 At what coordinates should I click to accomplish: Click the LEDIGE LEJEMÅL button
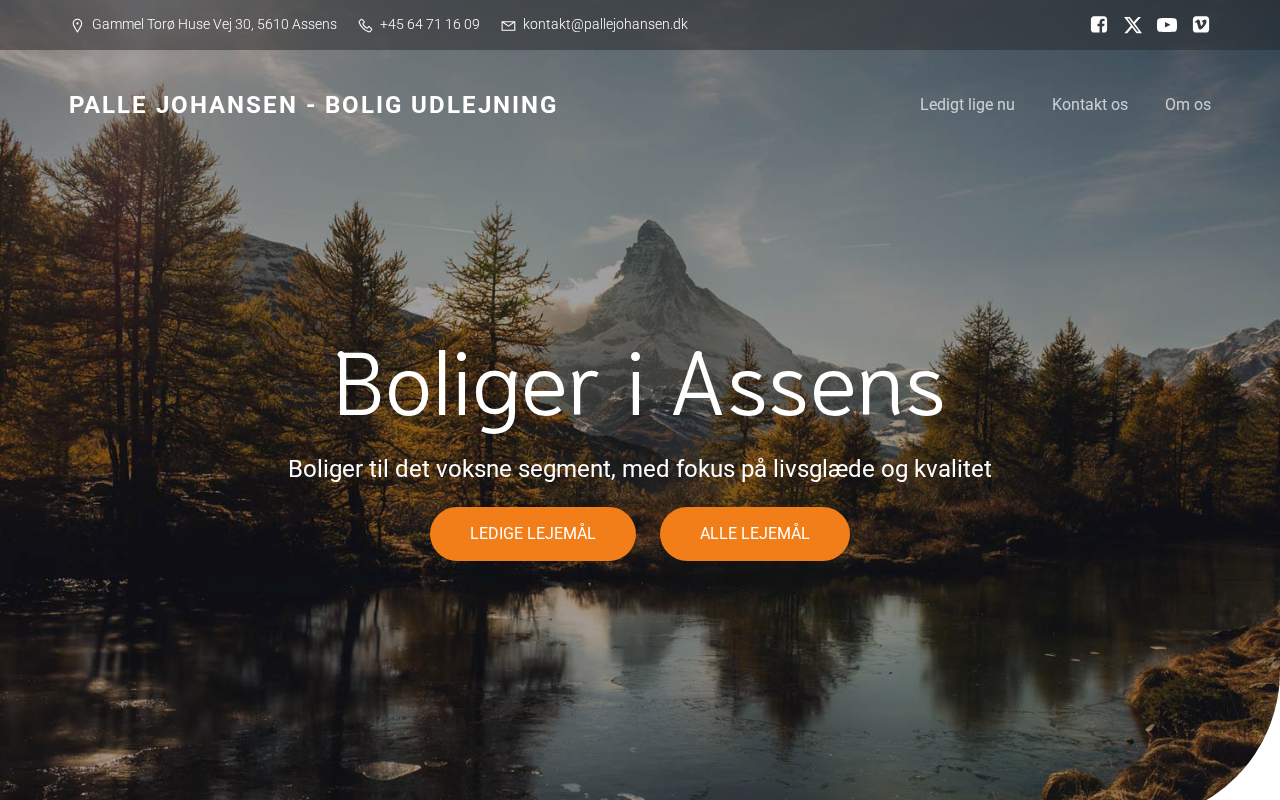point(533,534)
